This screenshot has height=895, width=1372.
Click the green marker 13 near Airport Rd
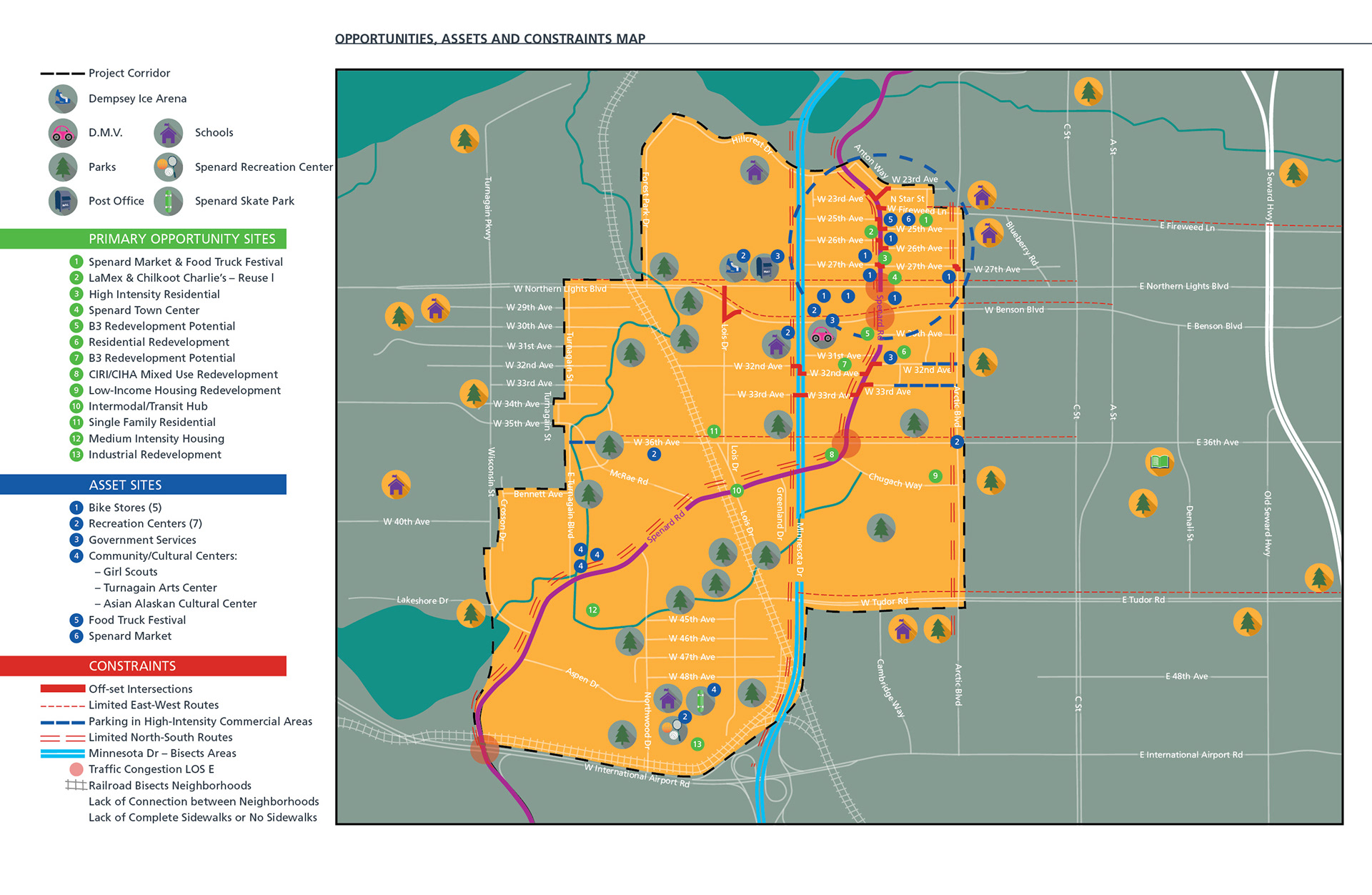(697, 744)
